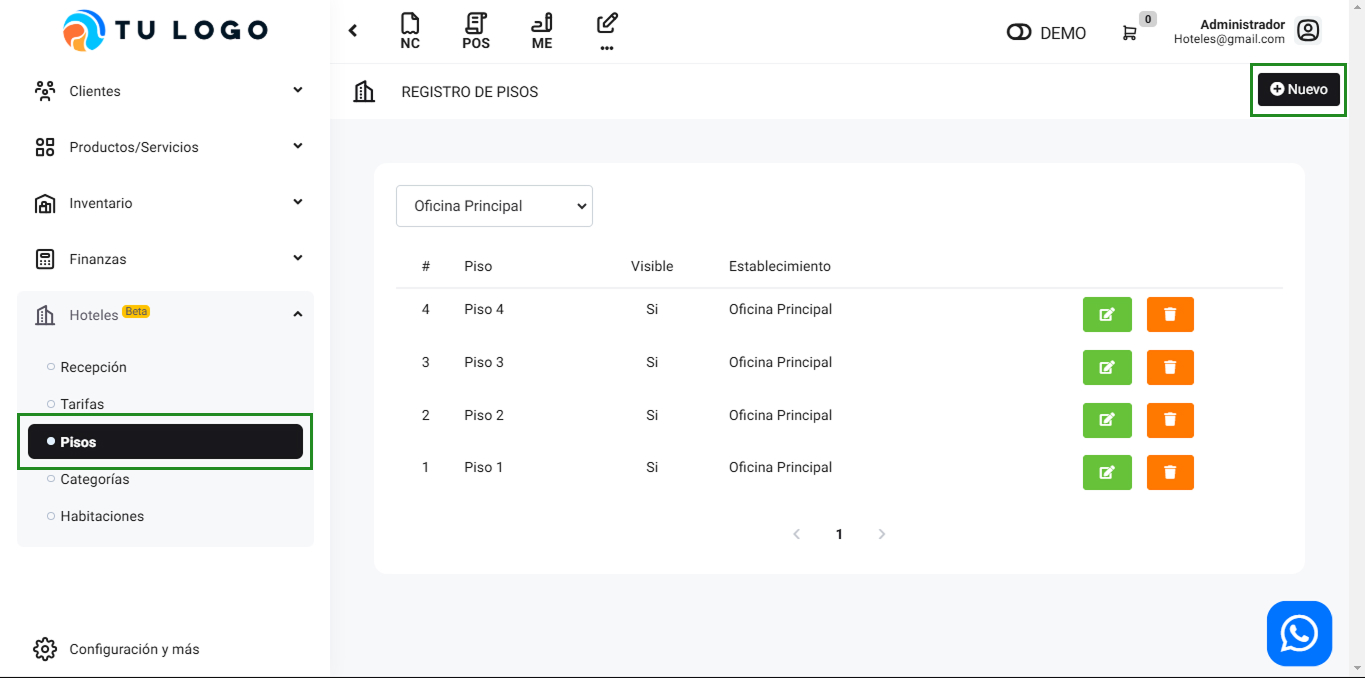Viewport: 1365px width, 678px height.
Task: Toggle the DEMO mode switch
Action: coord(1019,33)
